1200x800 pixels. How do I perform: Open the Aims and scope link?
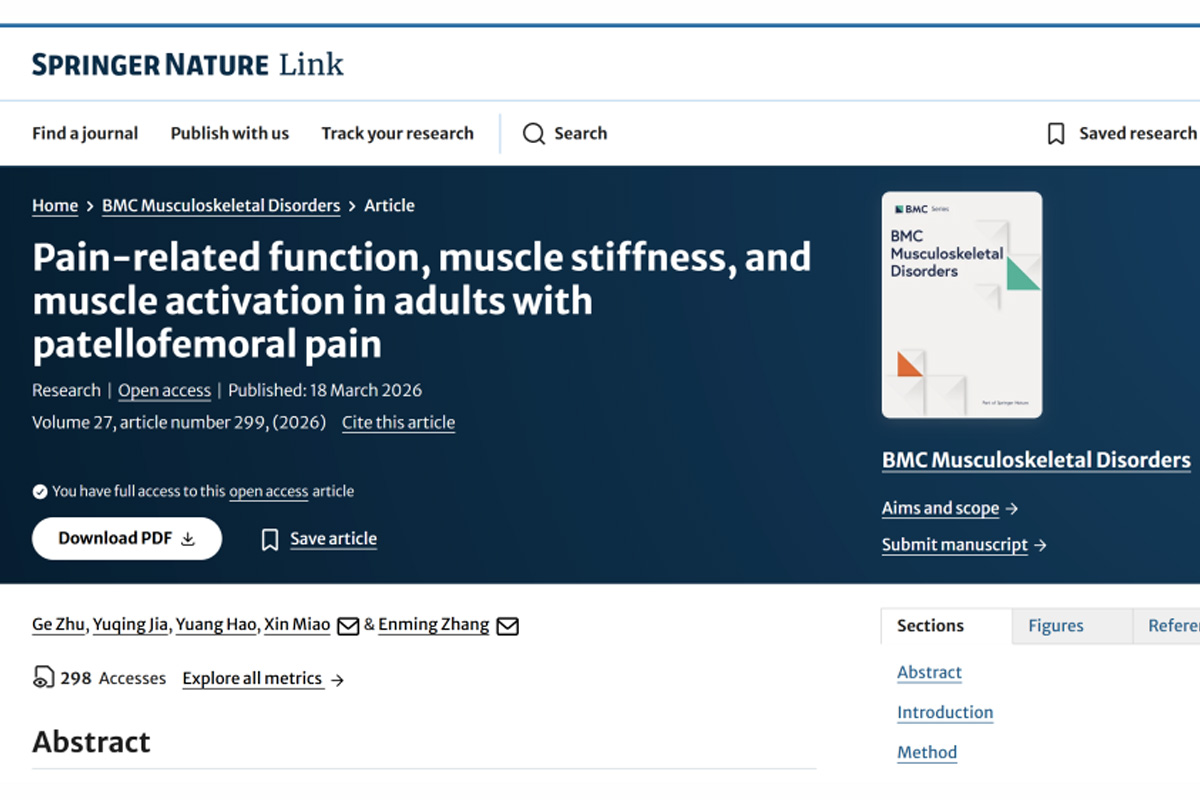click(x=940, y=508)
